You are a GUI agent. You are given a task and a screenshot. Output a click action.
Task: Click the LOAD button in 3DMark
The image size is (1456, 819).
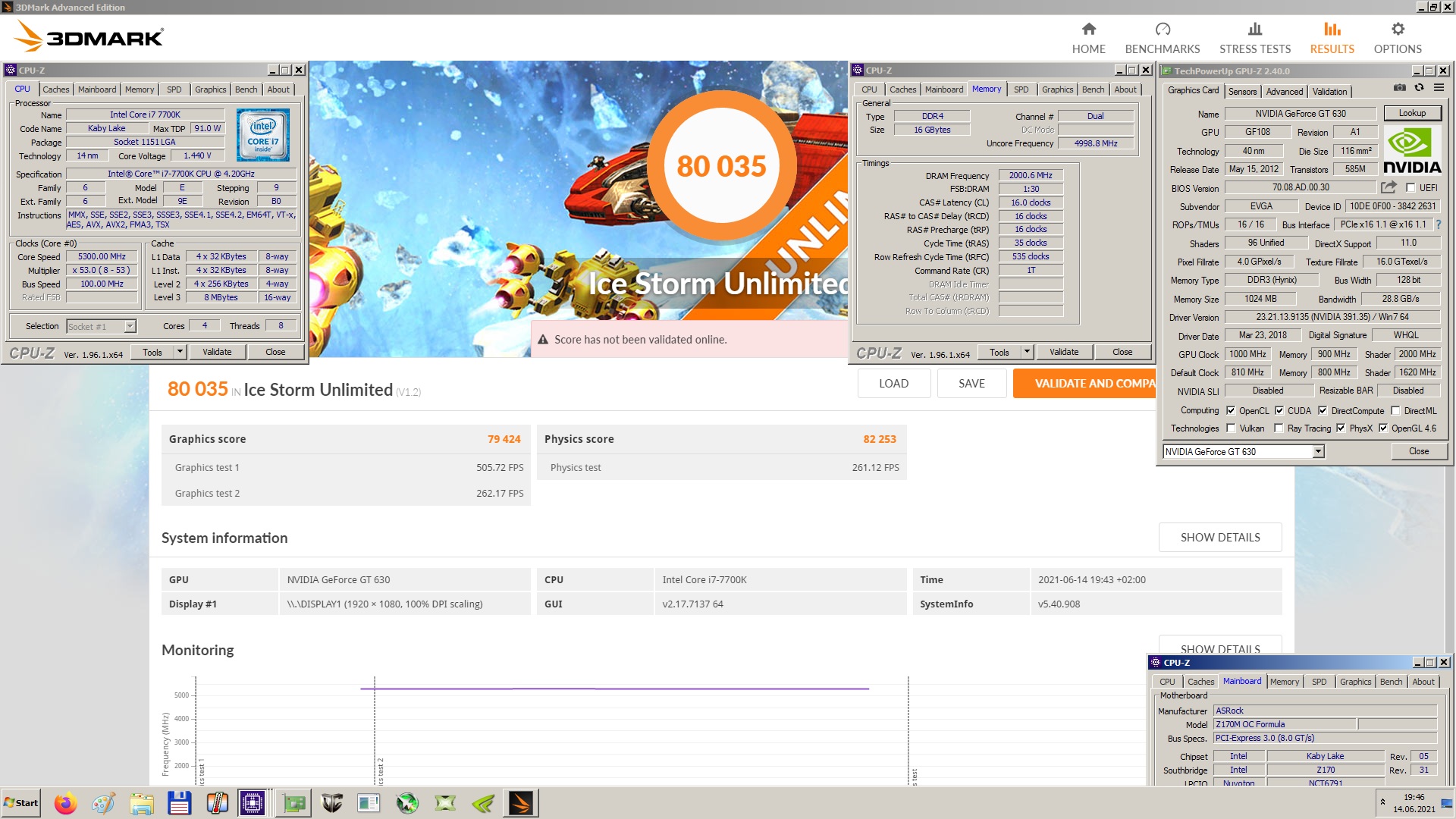[894, 383]
